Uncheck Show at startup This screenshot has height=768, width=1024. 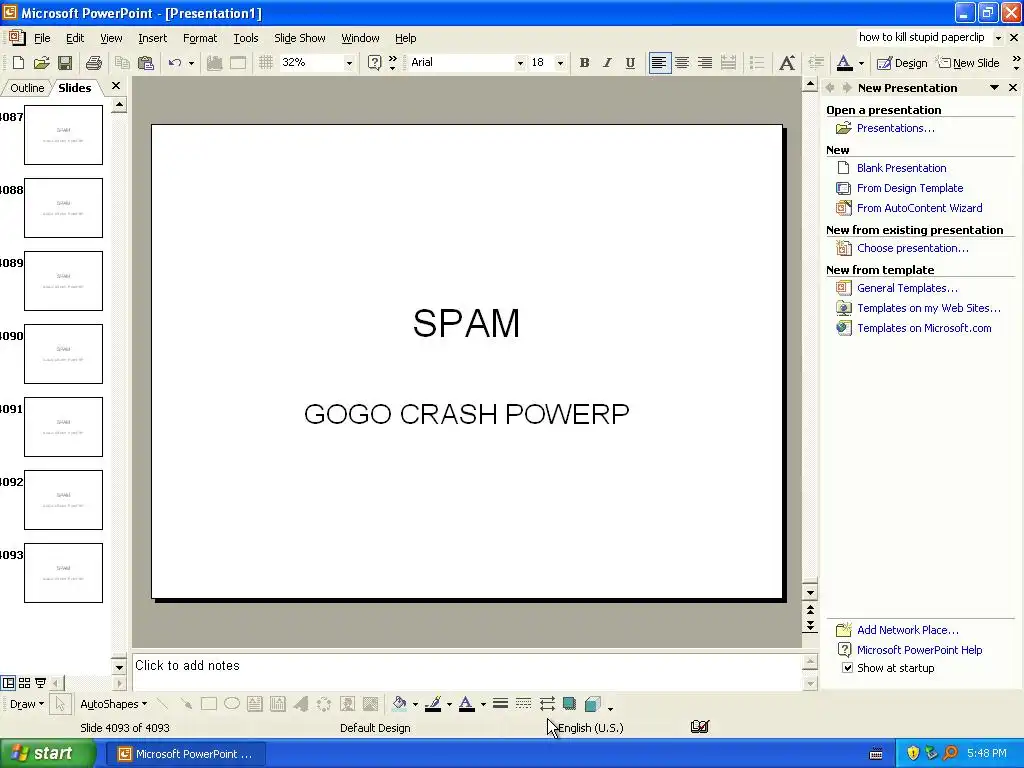tap(847, 668)
